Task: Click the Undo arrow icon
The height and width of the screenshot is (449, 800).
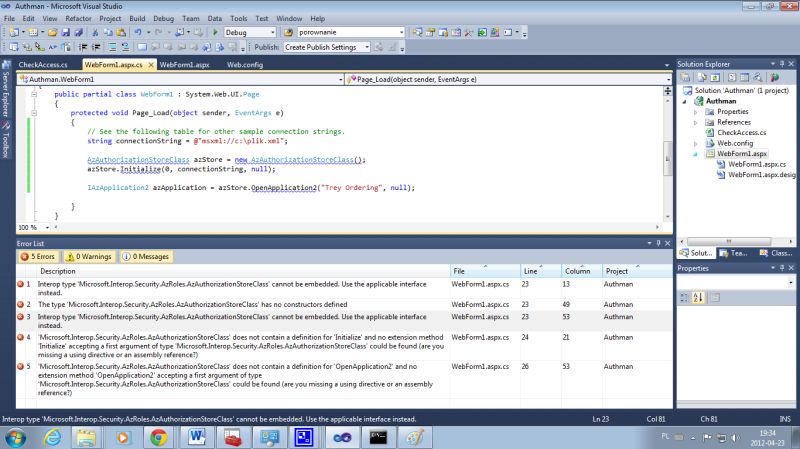Action: point(138,32)
